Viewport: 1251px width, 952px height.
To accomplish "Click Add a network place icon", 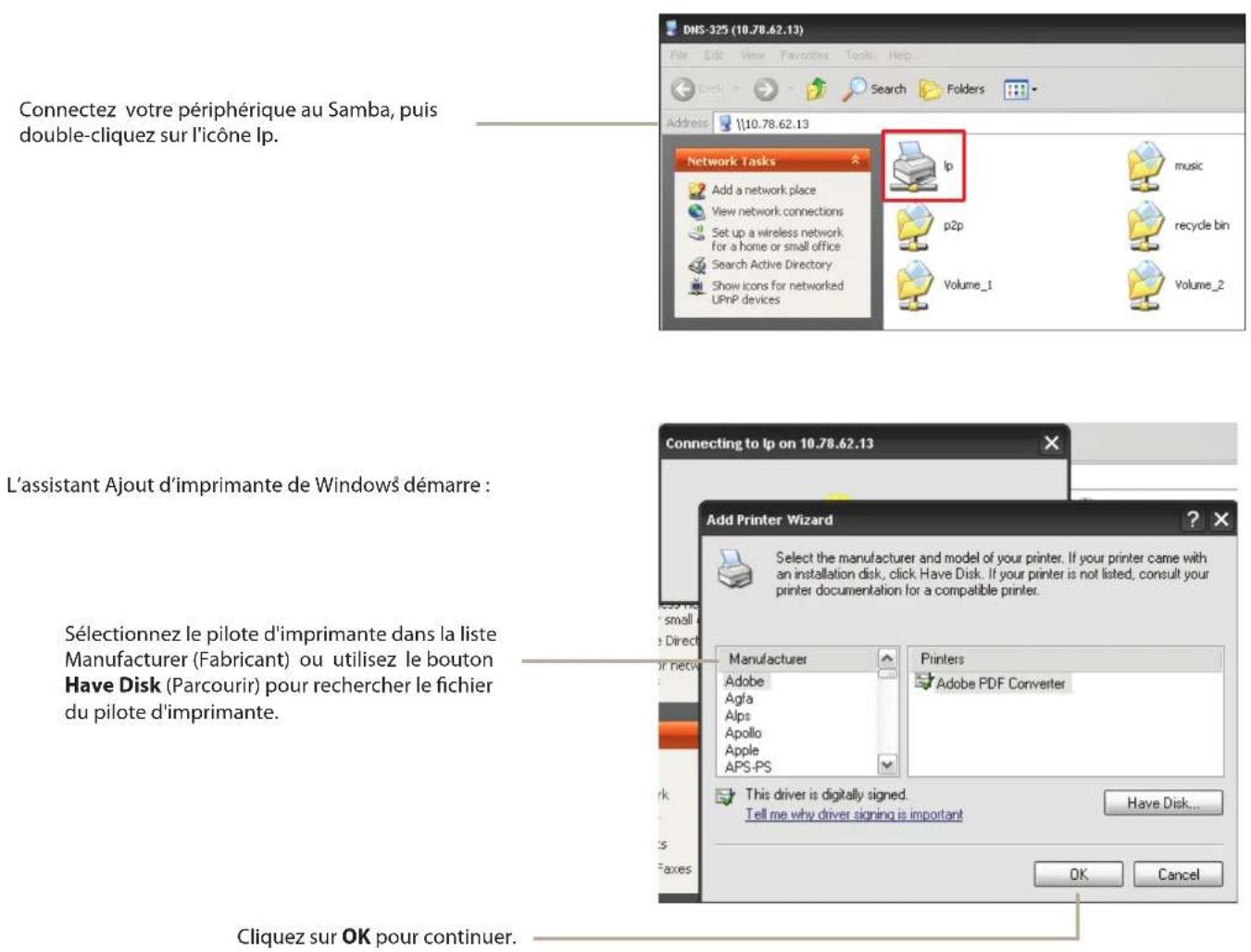I will coord(696,191).
